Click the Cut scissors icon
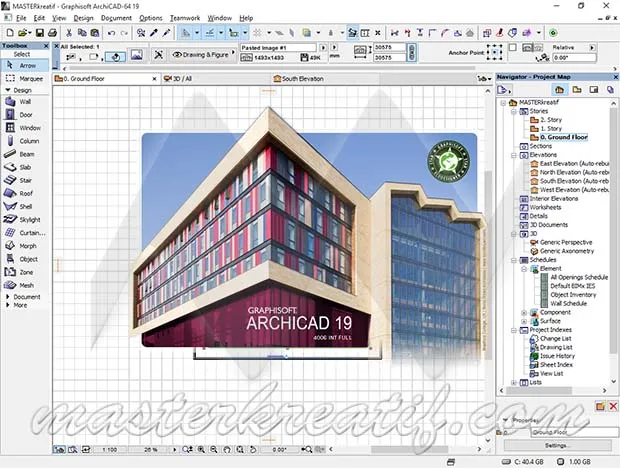Screen dimensions: 620x468 [69, 33]
